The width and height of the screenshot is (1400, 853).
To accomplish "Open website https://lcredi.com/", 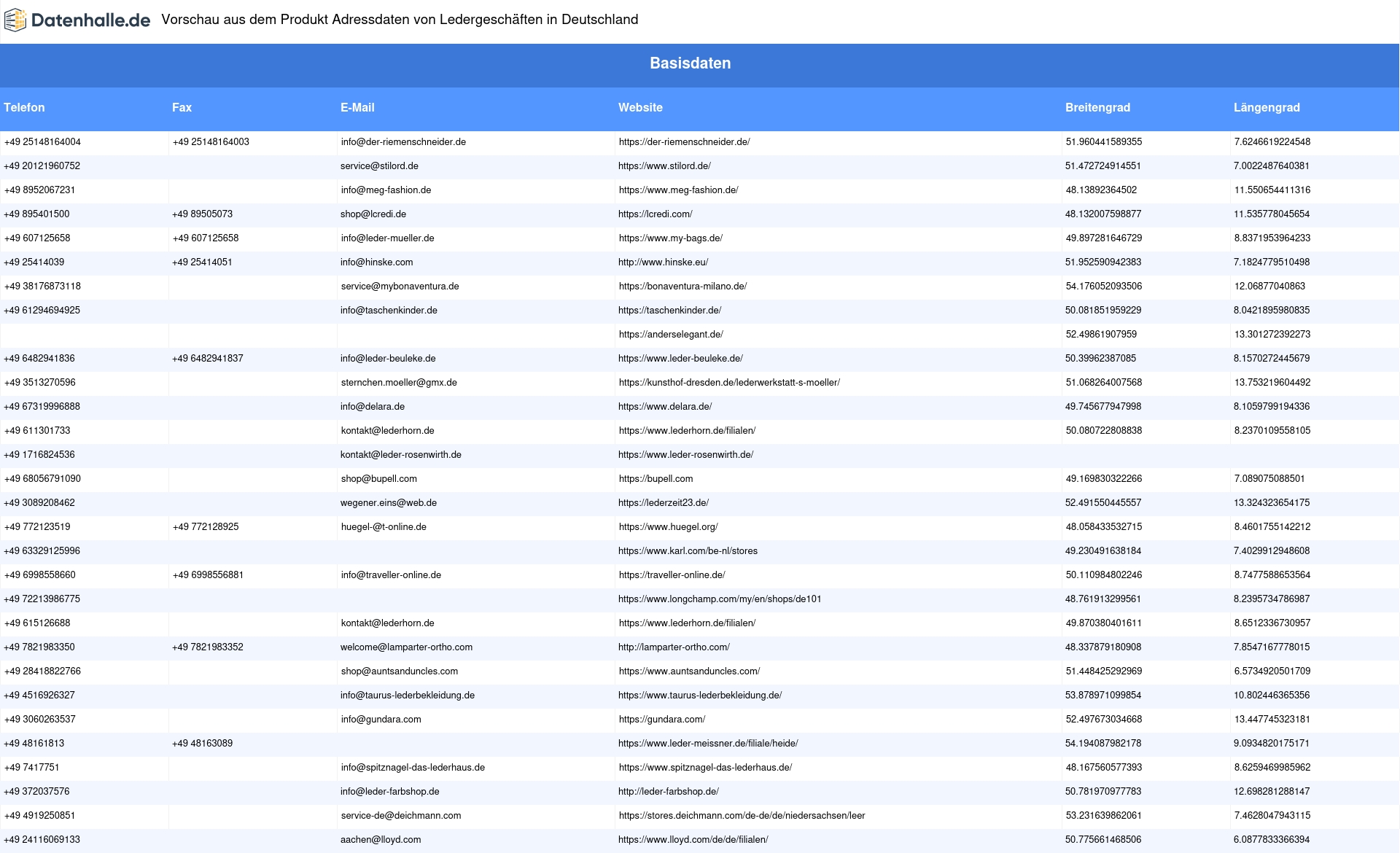I will click(656, 214).
